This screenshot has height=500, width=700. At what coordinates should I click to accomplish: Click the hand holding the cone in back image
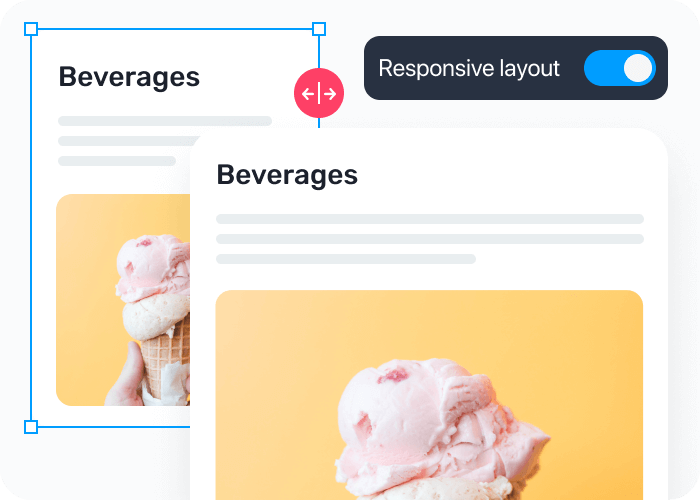point(127,377)
